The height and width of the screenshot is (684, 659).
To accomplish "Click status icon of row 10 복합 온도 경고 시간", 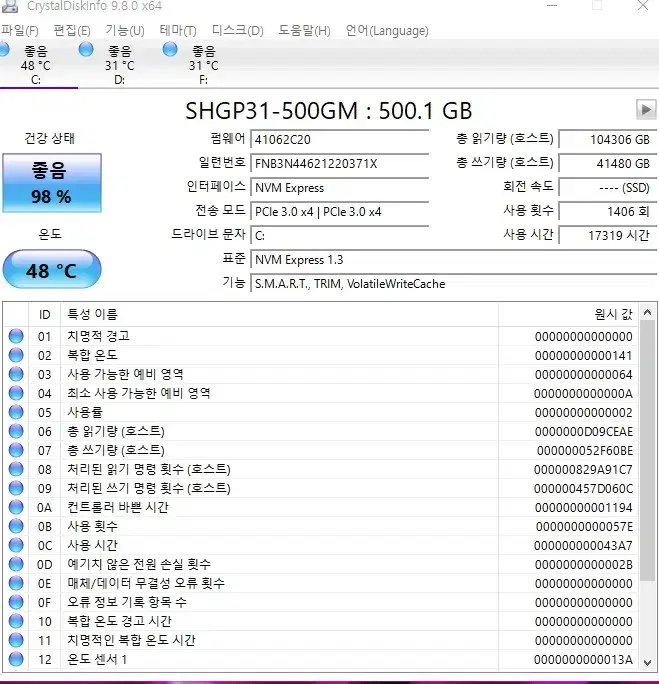I will pos(16,621).
